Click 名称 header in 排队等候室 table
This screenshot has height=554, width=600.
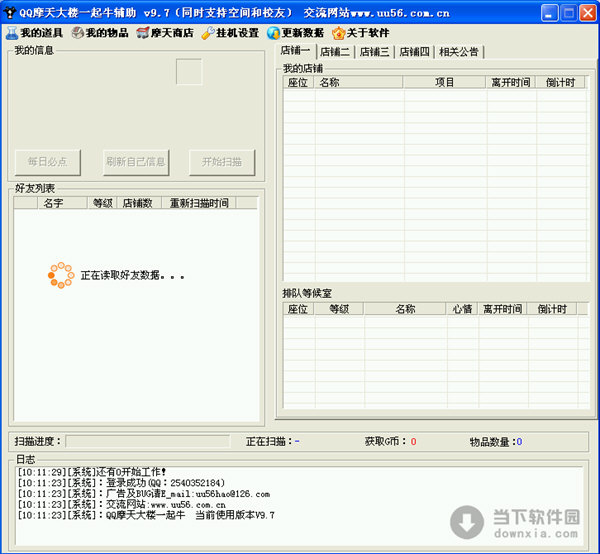[x=405, y=309]
